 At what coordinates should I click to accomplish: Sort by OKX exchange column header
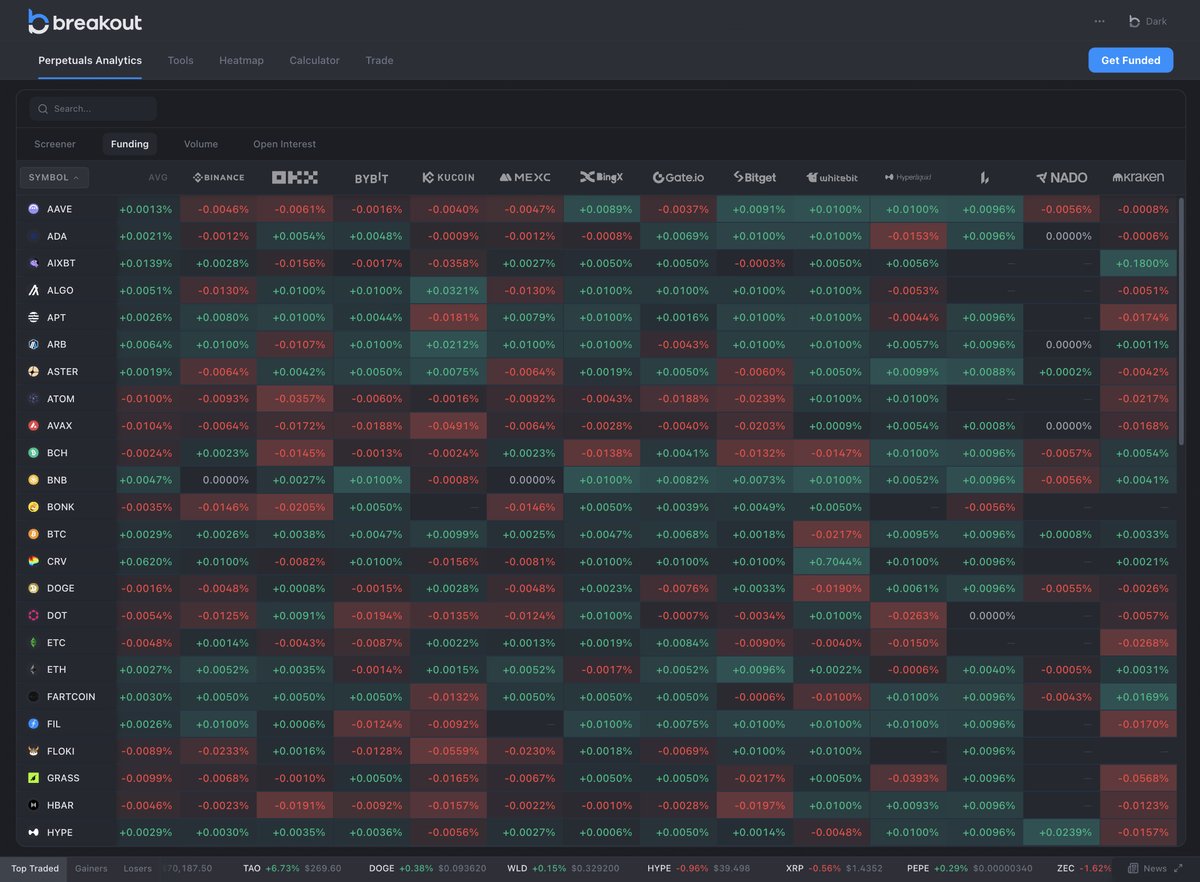(295, 177)
